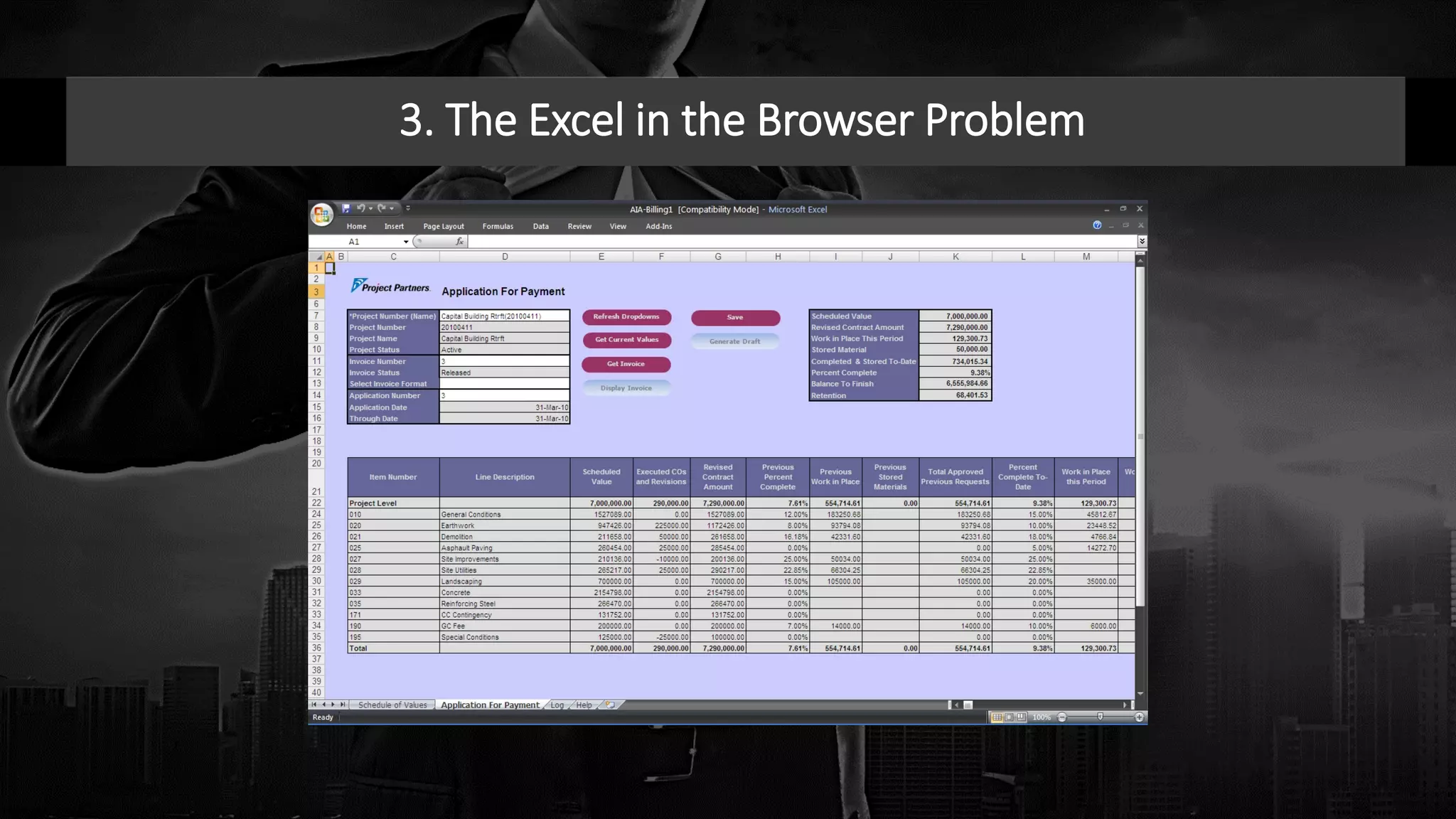Viewport: 1456px width, 819px height.
Task: Open the Insert ribbon tab
Action: click(x=394, y=226)
